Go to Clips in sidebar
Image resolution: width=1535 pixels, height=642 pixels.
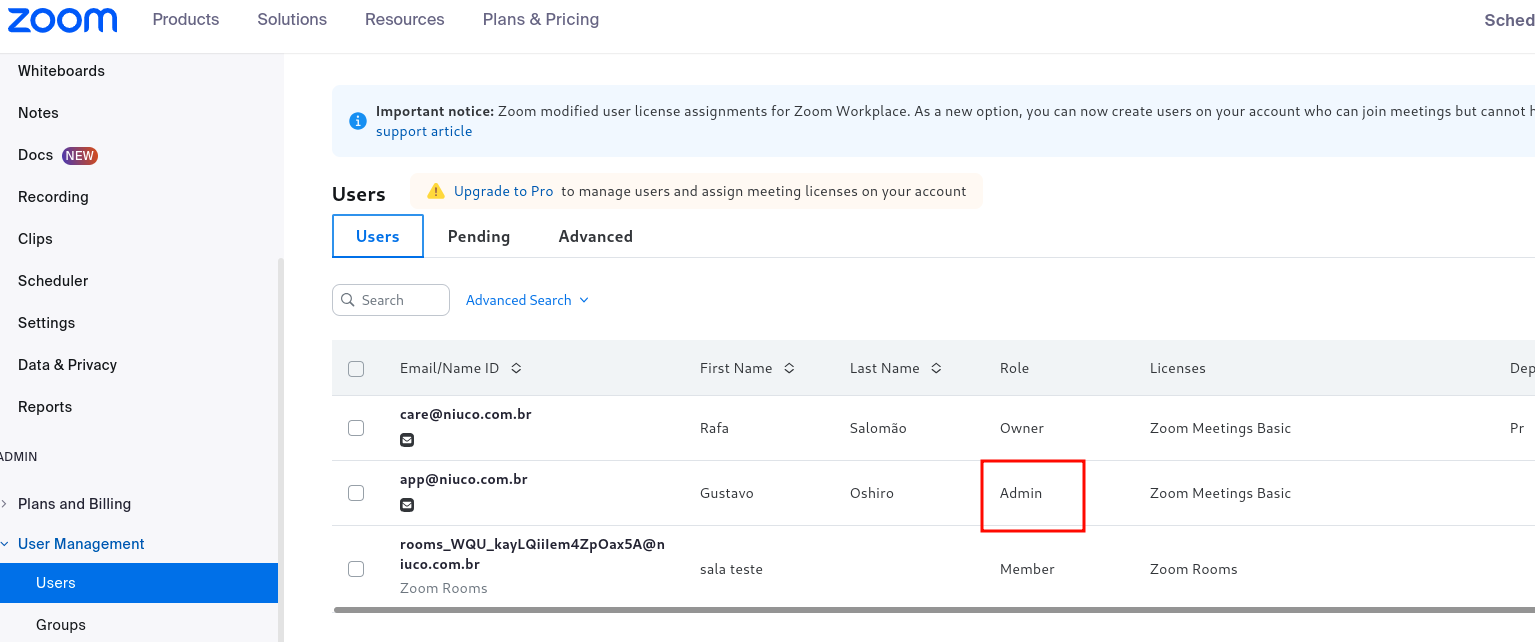tap(35, 239)
